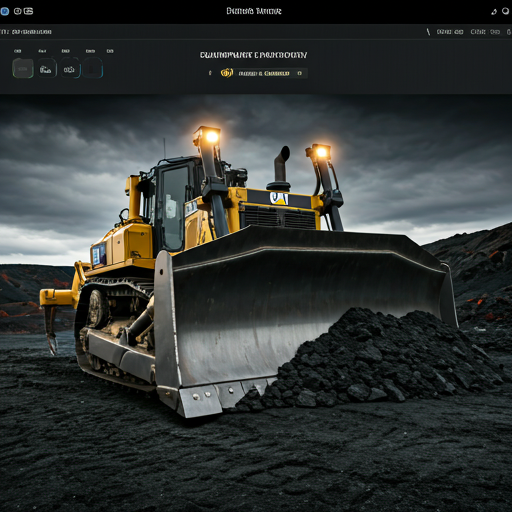Click the blue square app icon

(5, 11)
